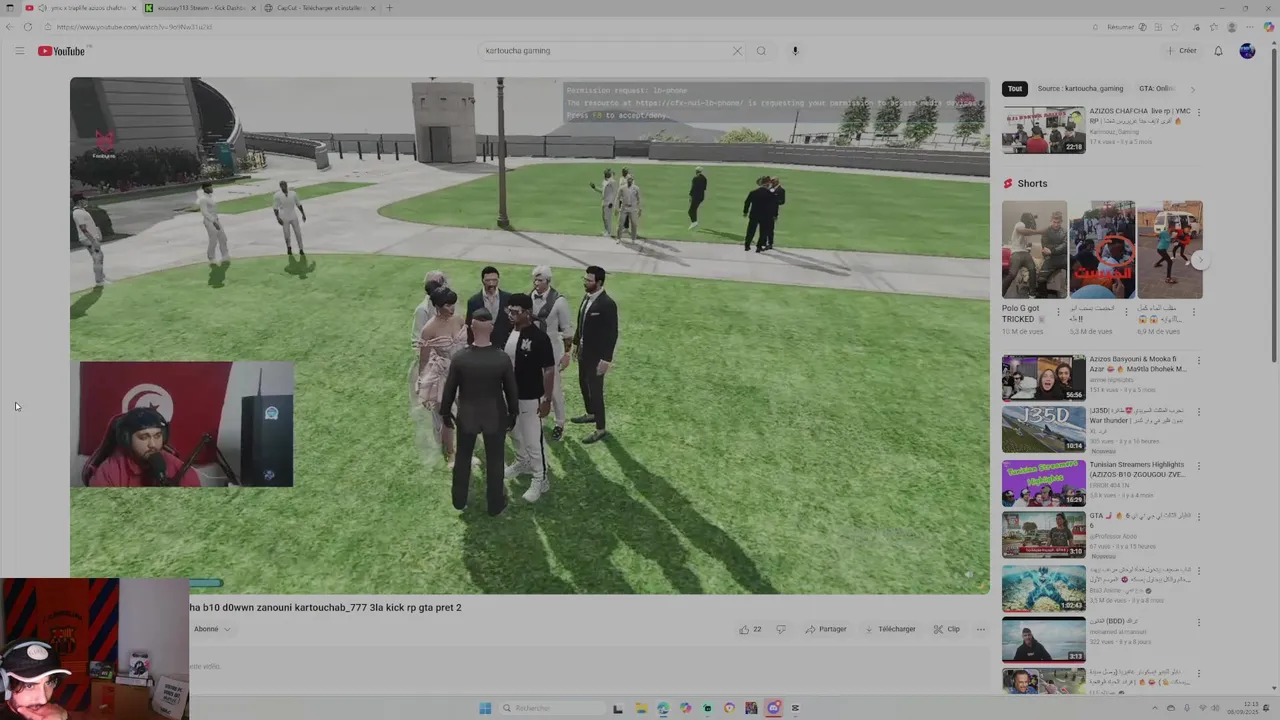The height and width of the screenshot is (720, 1280).
Task: Open options for the Polo G got TRICKED short
Action: click(x=1059, y=311)
